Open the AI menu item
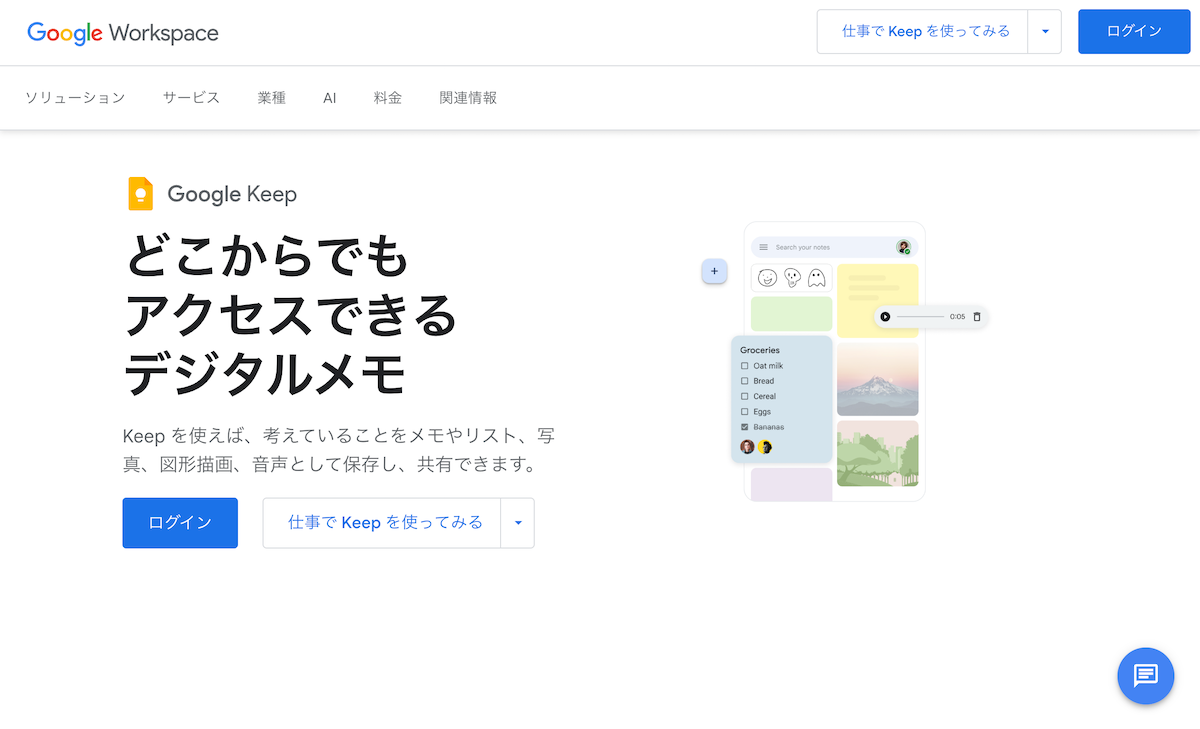The image size is (1200, 729). click(x=330, y=97)
